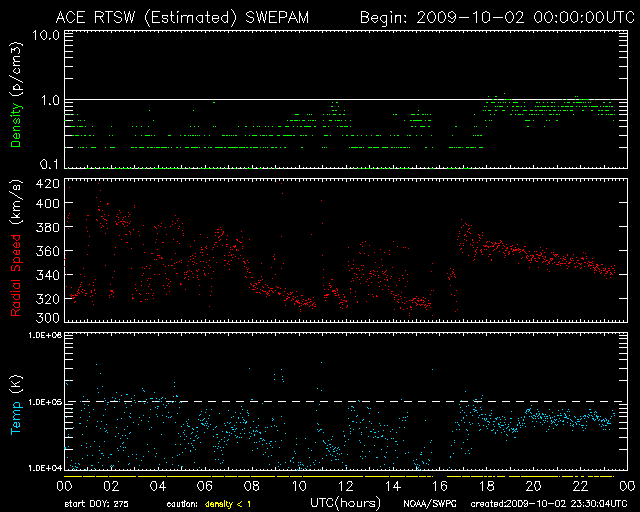Screen dimensions: 640x512
Task: Click the '(km/s)' unit label
Action: pos(16,203)
